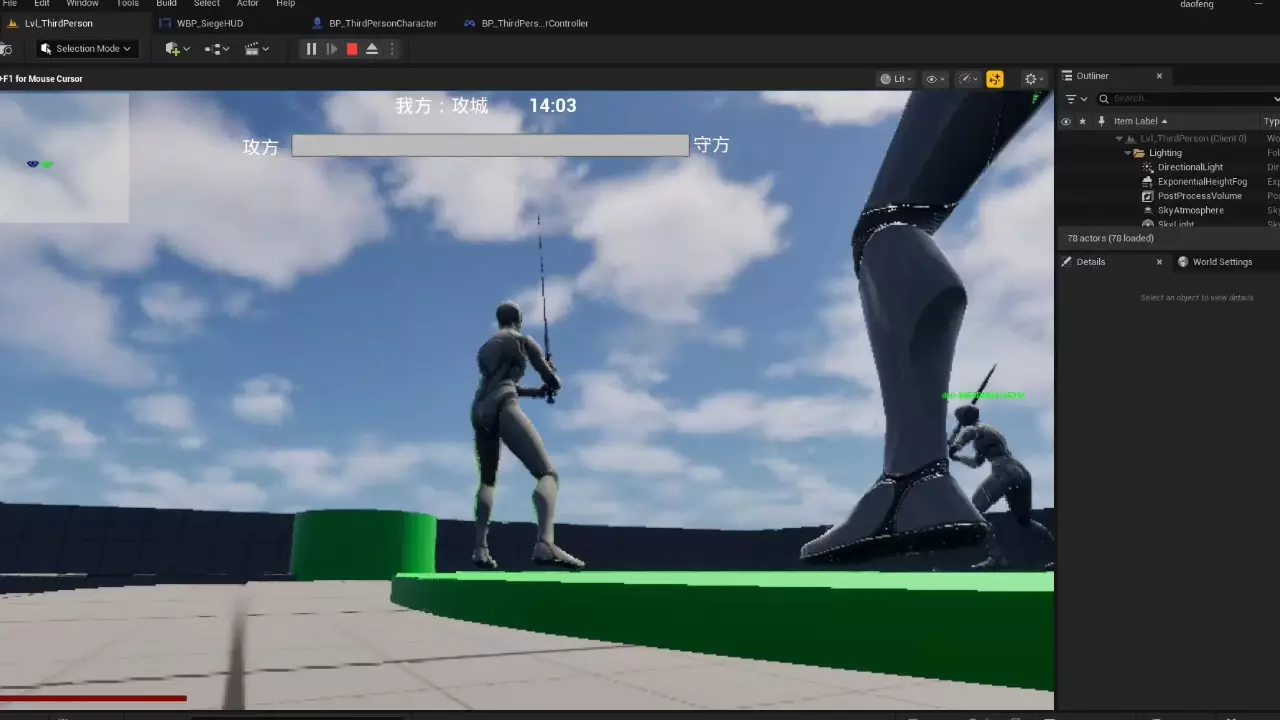Open the Outliner filter options
The width and height of the screenshot is (1280, 720).
[1076, 99]
